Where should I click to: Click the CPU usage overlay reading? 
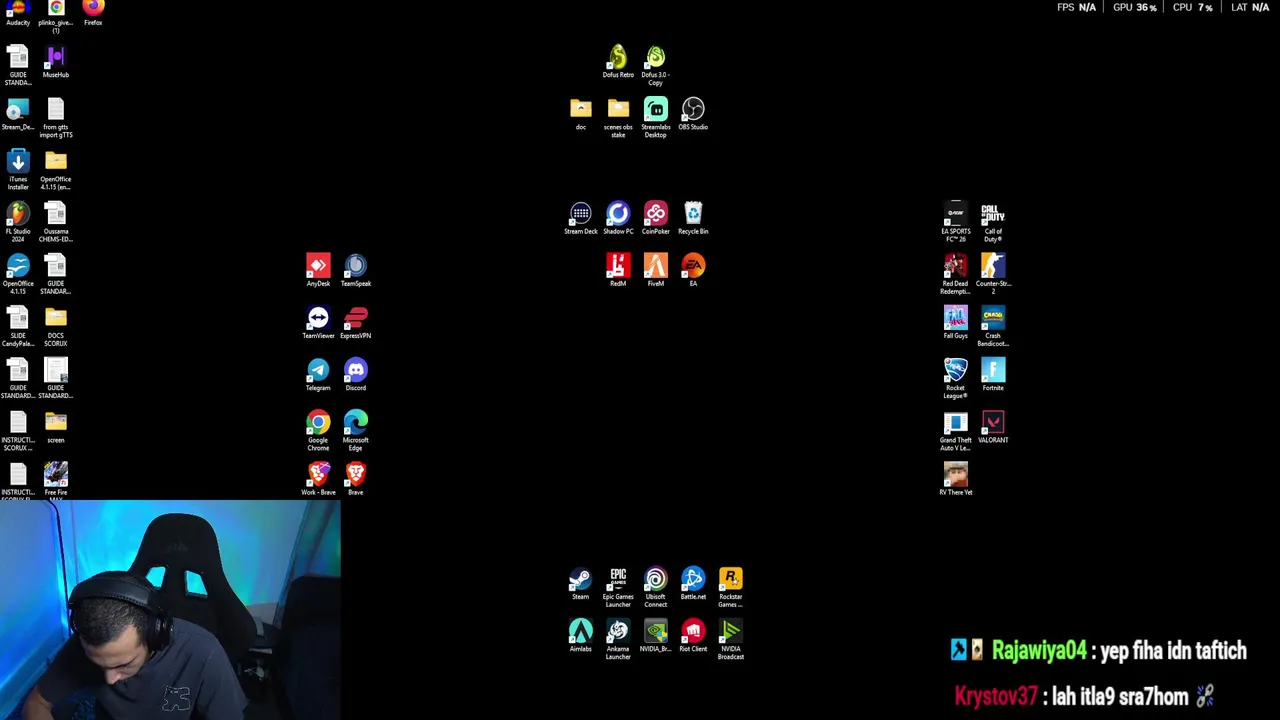click(x=1192, y=7)
